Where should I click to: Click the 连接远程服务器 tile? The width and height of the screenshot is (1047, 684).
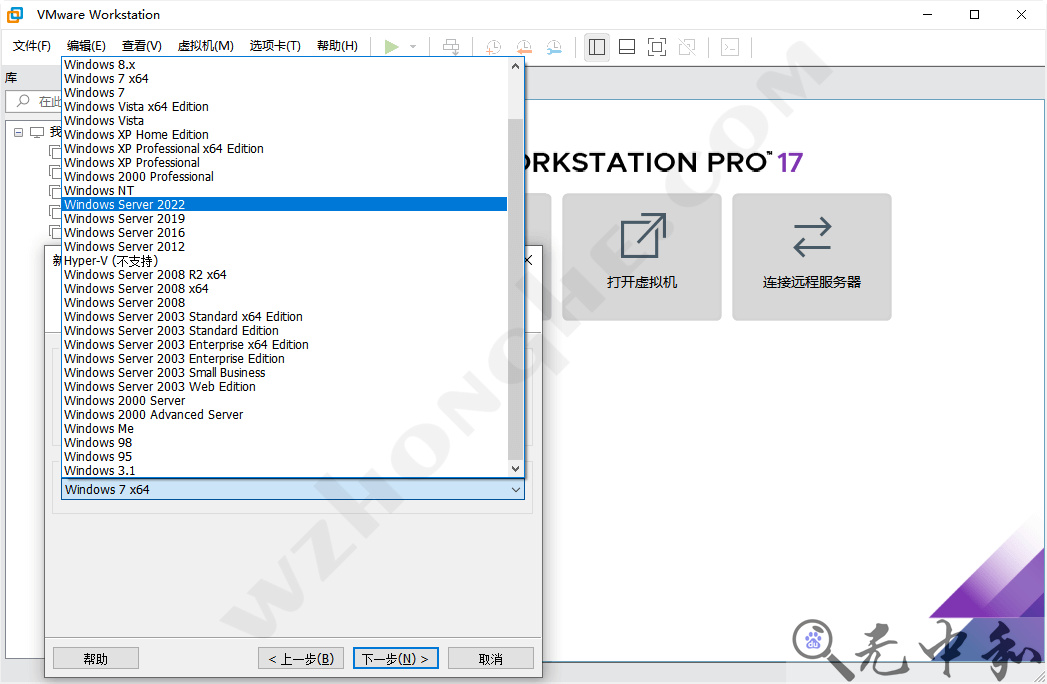pos(811,257)
